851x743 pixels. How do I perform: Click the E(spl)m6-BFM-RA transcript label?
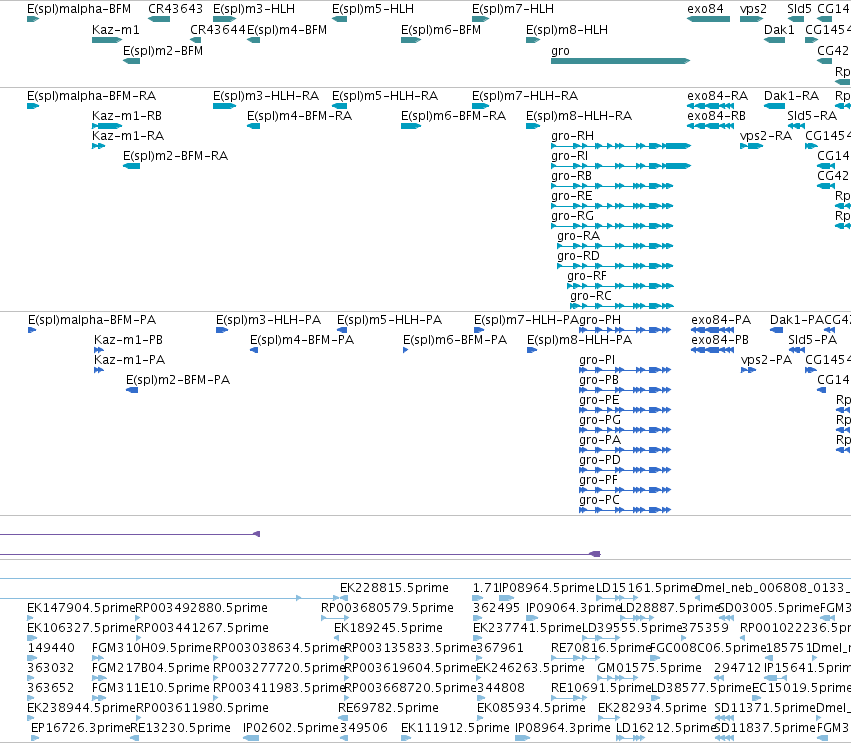[453, 116]
